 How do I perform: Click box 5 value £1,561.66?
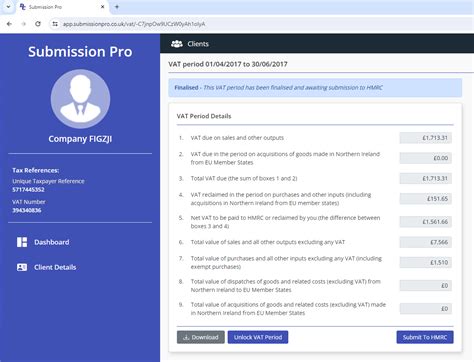[426, 222]
